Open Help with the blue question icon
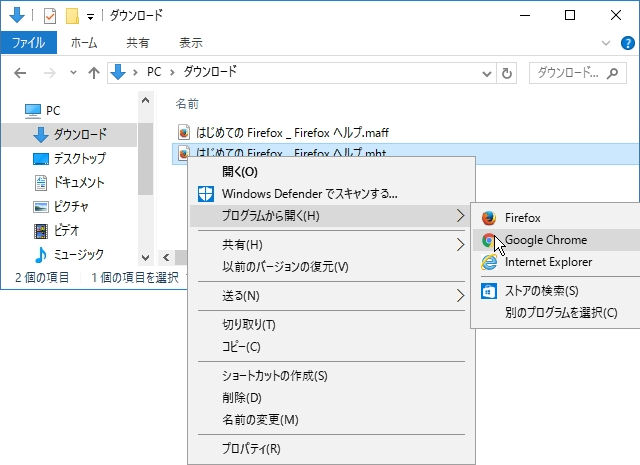The image size is (640, 465). [627, 43]
